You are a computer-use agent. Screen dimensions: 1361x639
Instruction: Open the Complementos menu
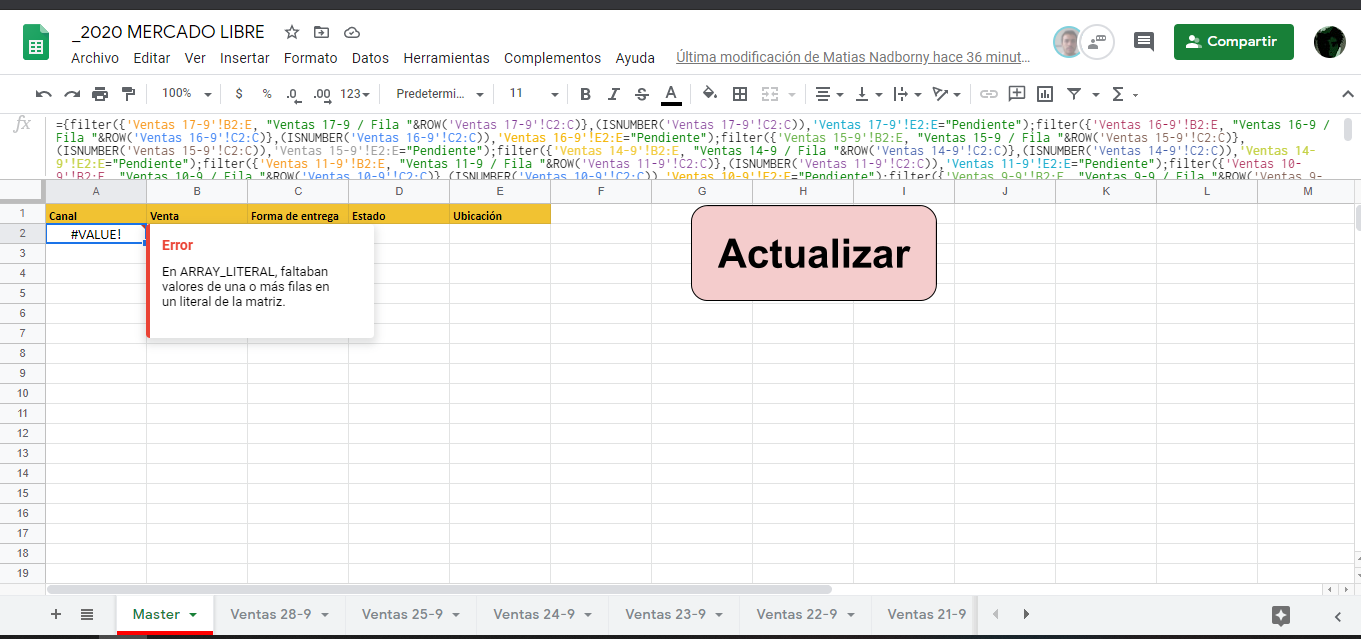(x=553, y=58)
